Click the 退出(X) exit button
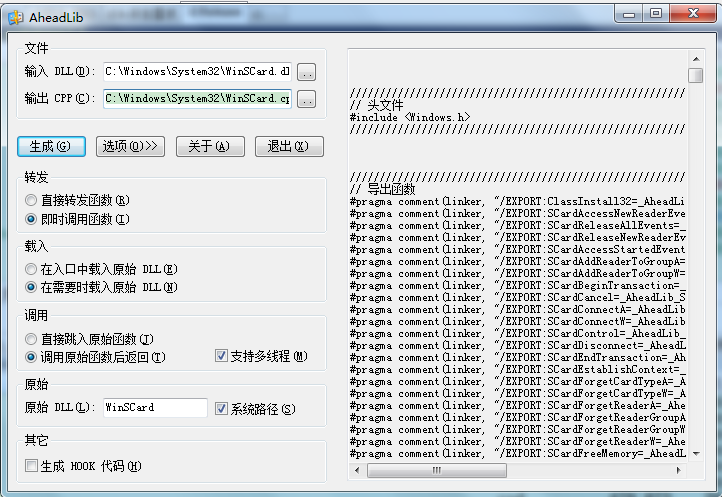 [x=289, y=146]
